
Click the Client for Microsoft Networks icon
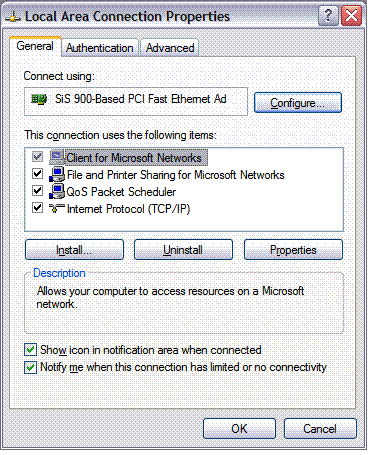point(57,157)
